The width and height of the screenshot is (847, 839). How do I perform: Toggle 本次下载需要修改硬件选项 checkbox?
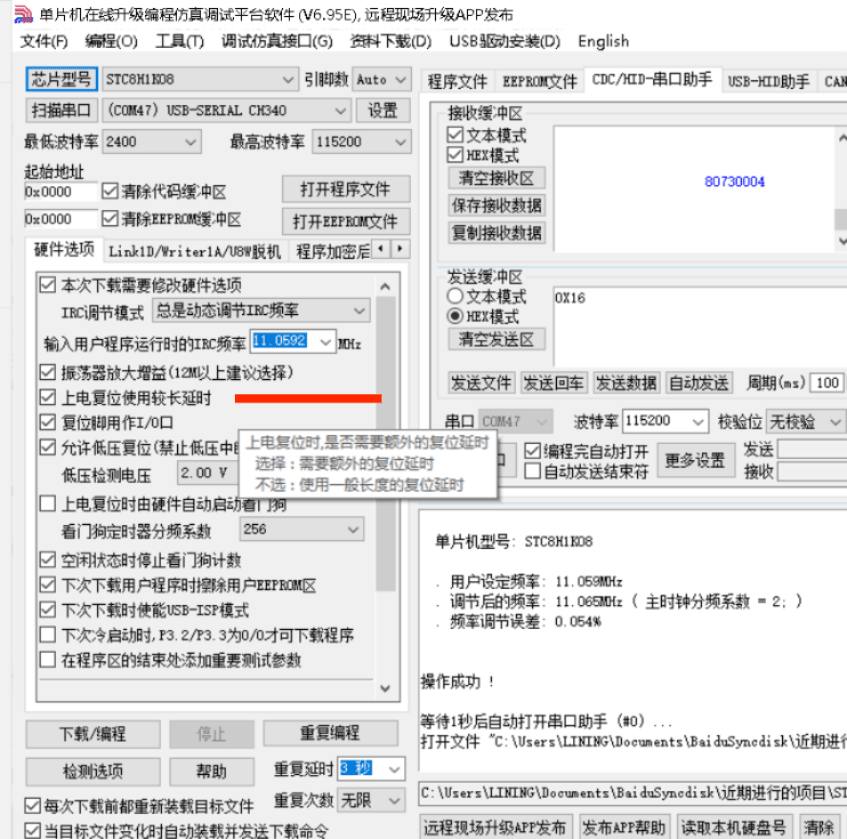tap(48, 285)
